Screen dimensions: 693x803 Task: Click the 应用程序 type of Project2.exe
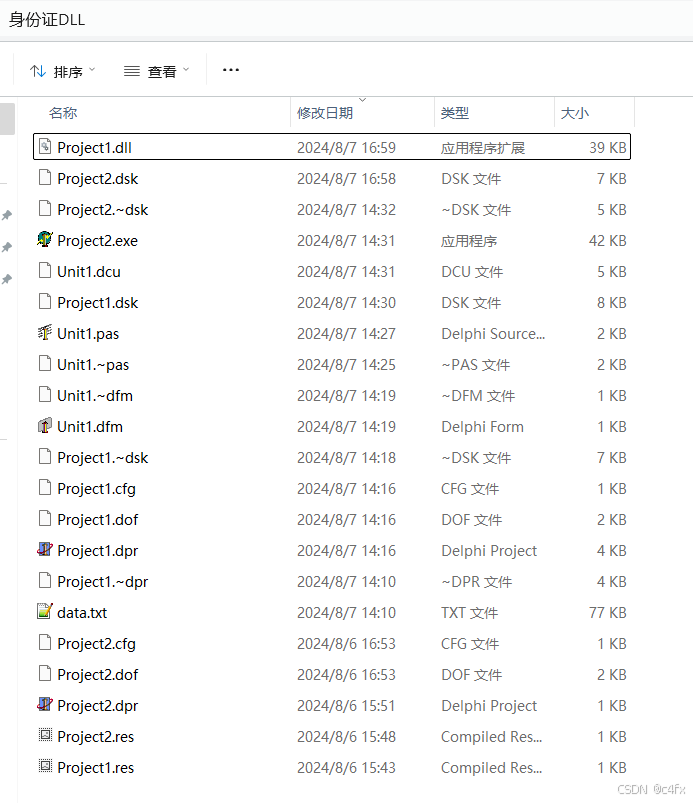click(469, 241)
